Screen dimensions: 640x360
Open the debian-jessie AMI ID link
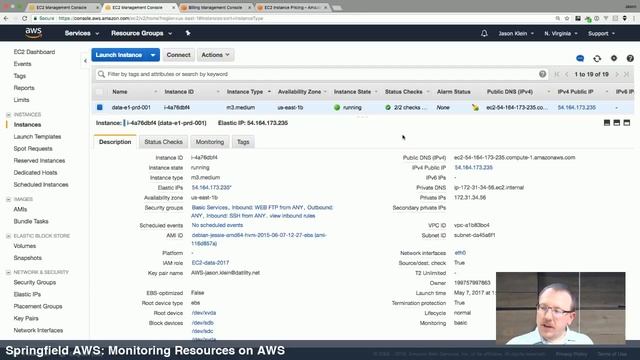point(259,239)
